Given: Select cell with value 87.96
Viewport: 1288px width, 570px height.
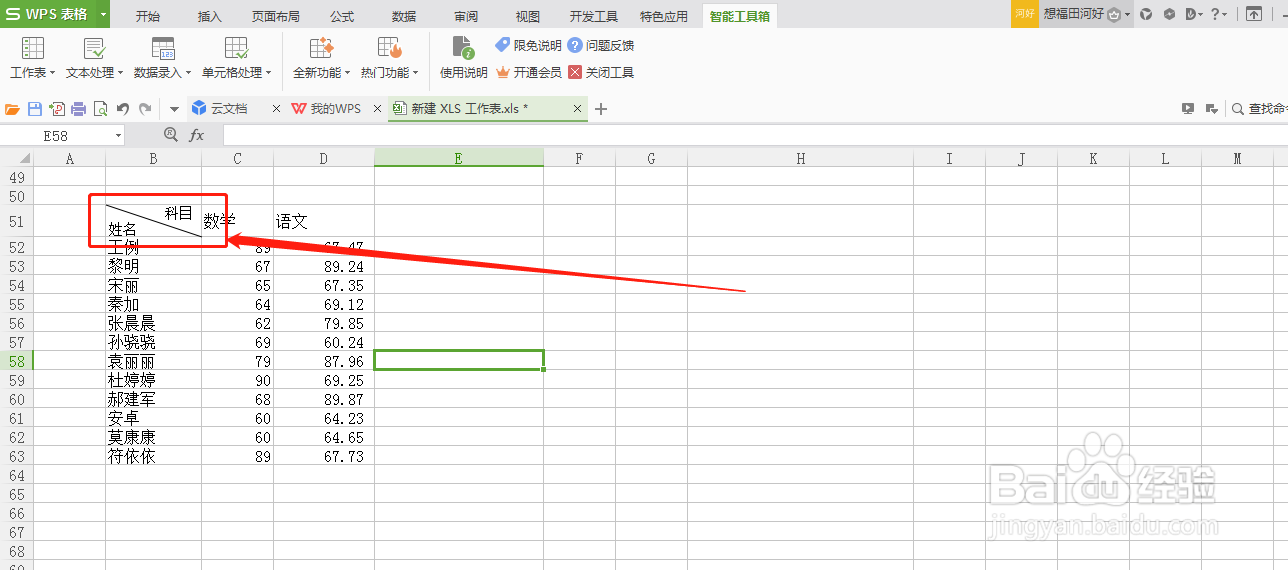Looking at the screenshot, I should coord(324,362).
